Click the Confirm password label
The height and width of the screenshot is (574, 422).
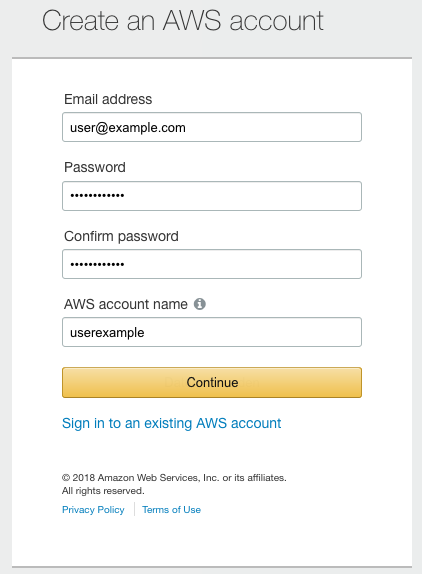click(x=121, y=236)
